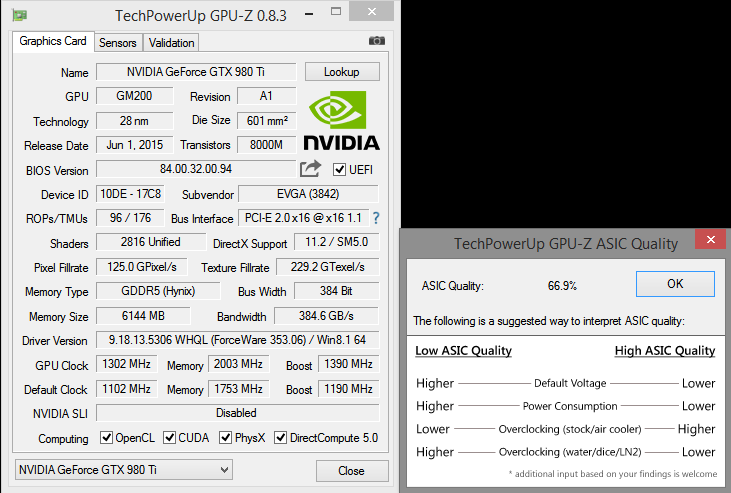Click the Boost field 1390 MHz
Viewport: 731px width, 493px height.
(x=348, y=364)
